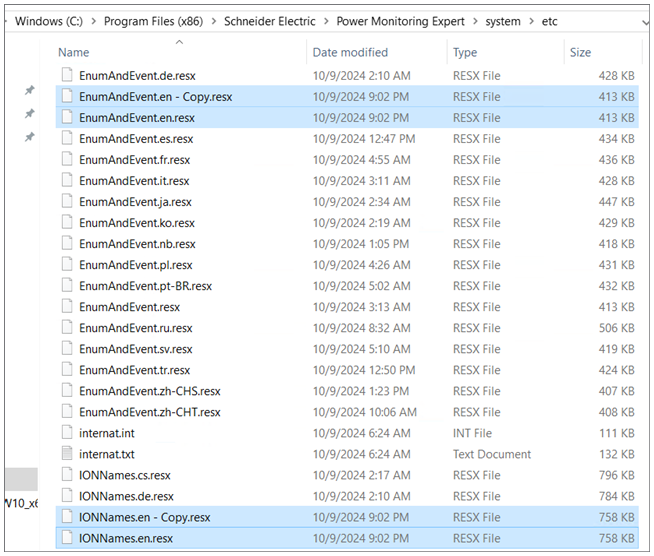Expand chevron after Program Files (x86) breadcrumb
The width and height of the screenshot is (654, 556).
[x=214, y=21]
